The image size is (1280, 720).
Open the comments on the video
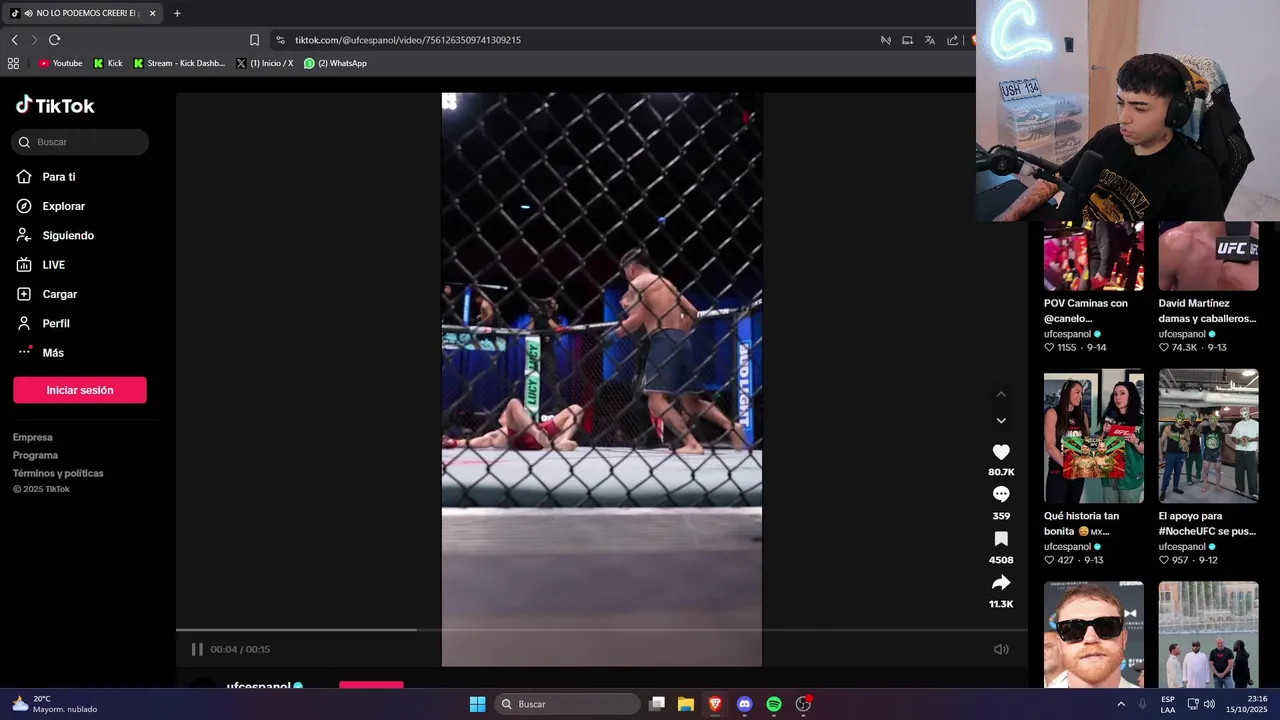click(x=1001, y=494)
